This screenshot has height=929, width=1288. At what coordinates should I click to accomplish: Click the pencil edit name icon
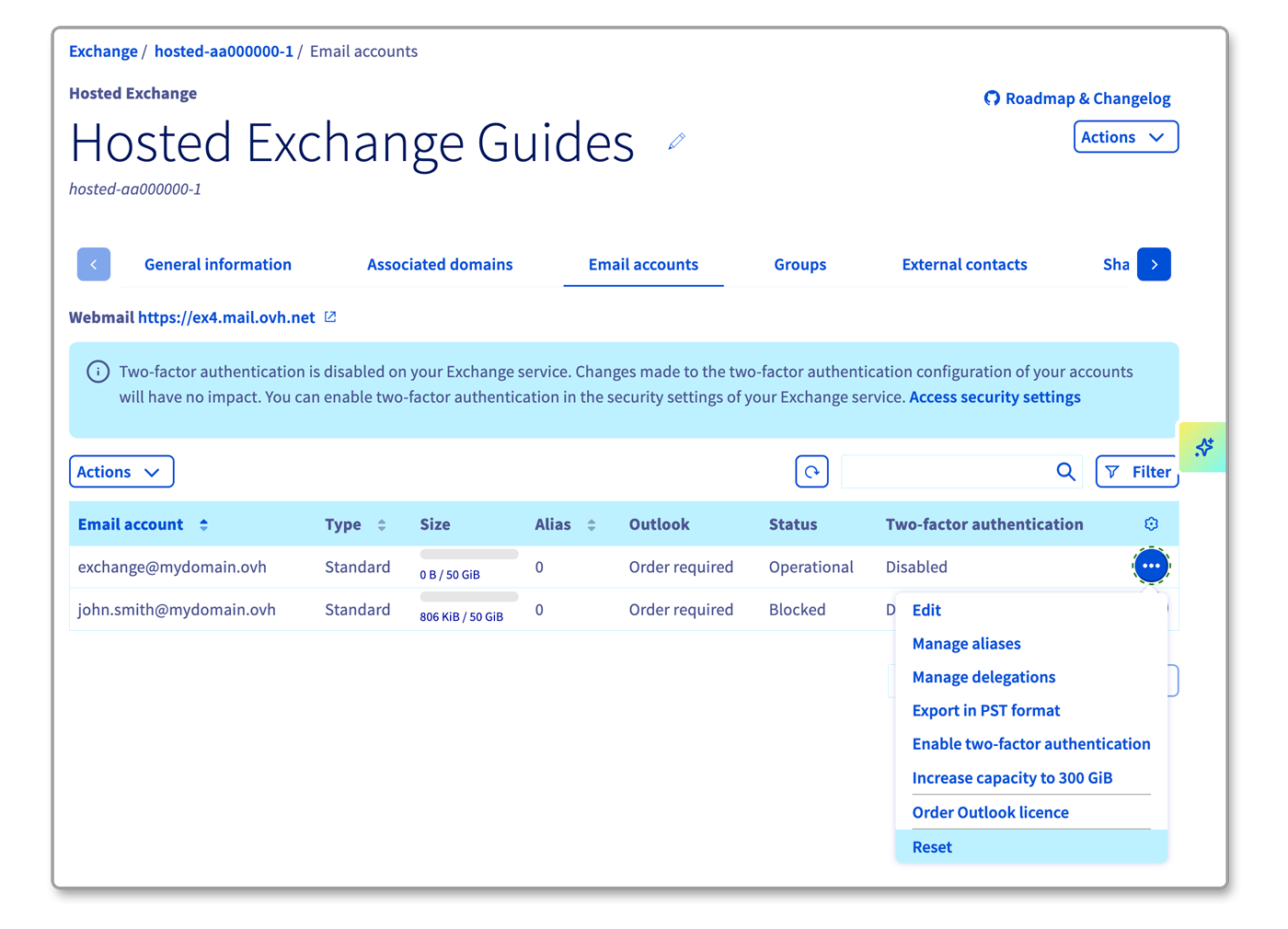(676, 142)
